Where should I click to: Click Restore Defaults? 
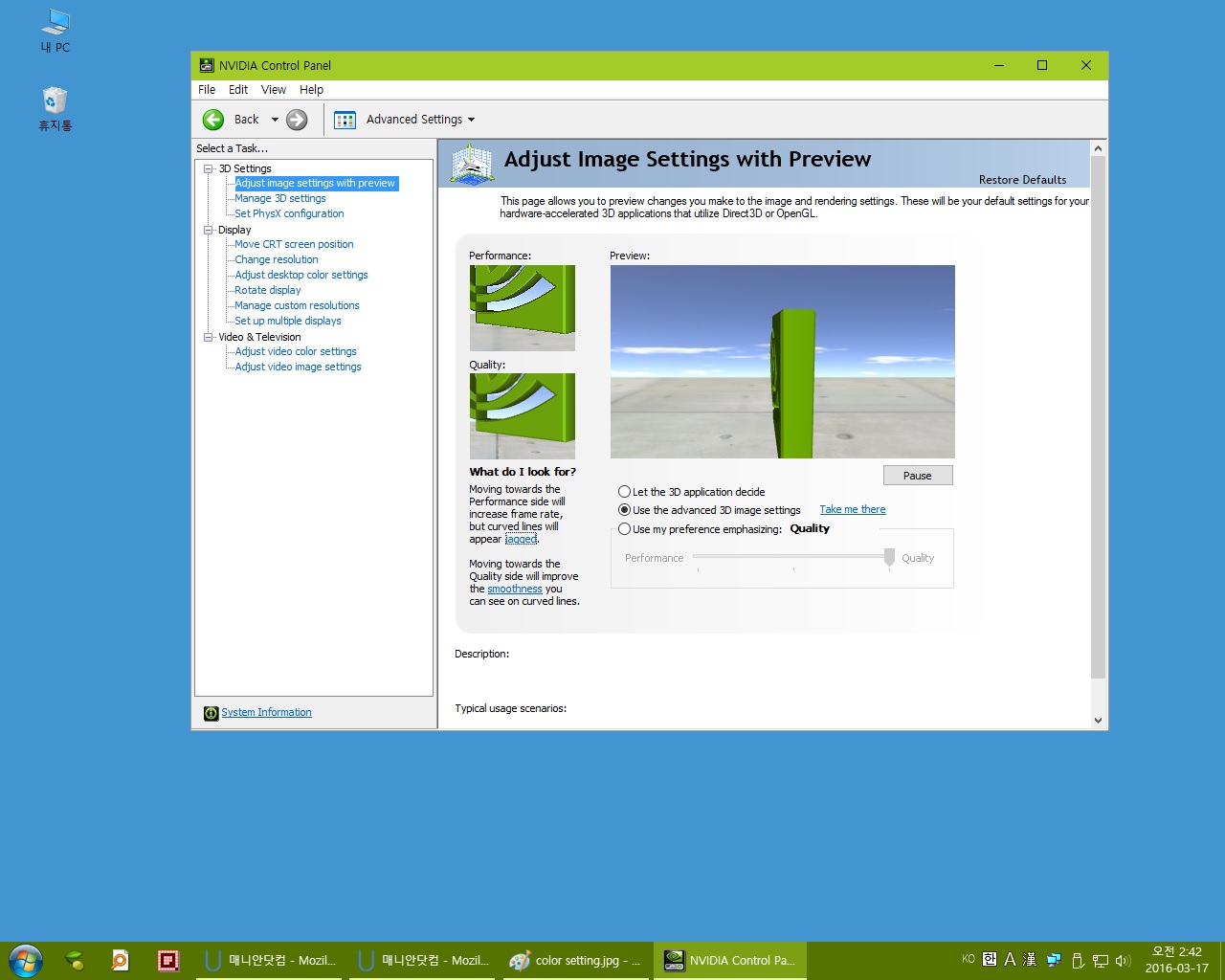pyautogui.click(x=1022, y=180)
